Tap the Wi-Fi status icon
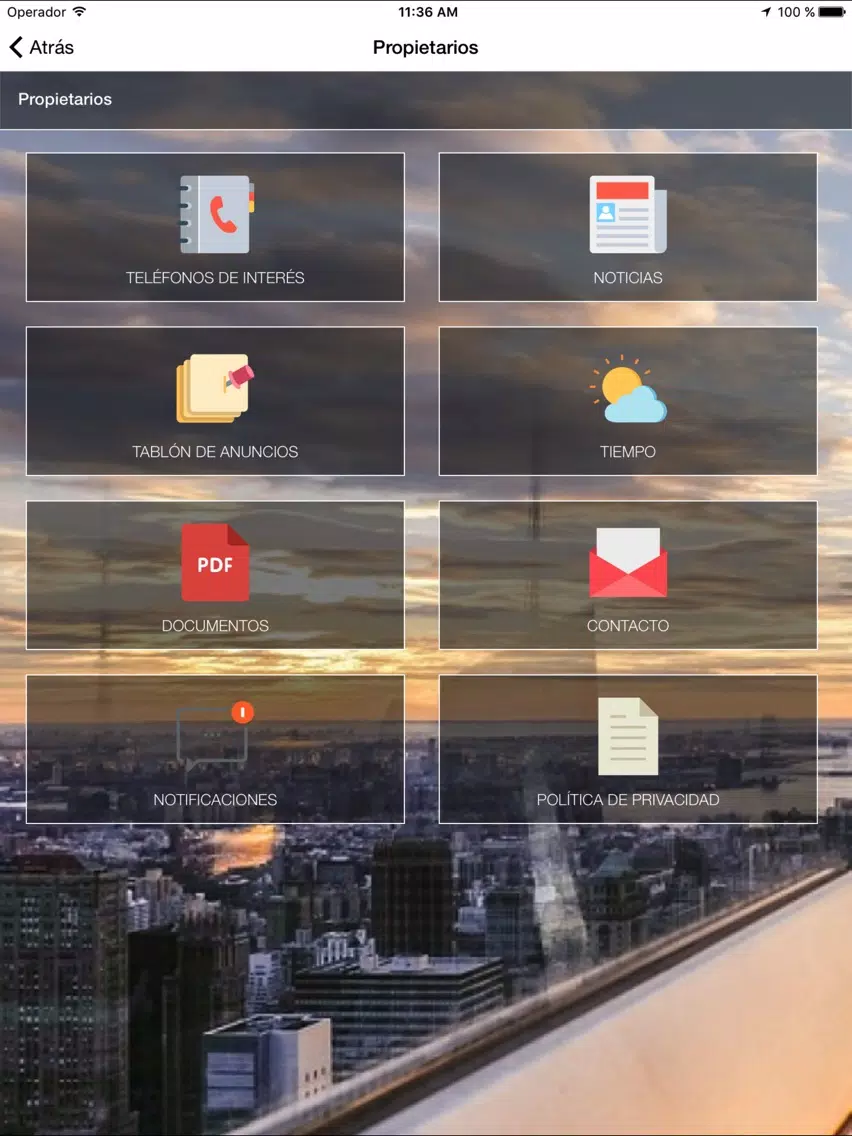Image resolution: width=852 pixels, height=1136 pixels. (x=80, y=12)
